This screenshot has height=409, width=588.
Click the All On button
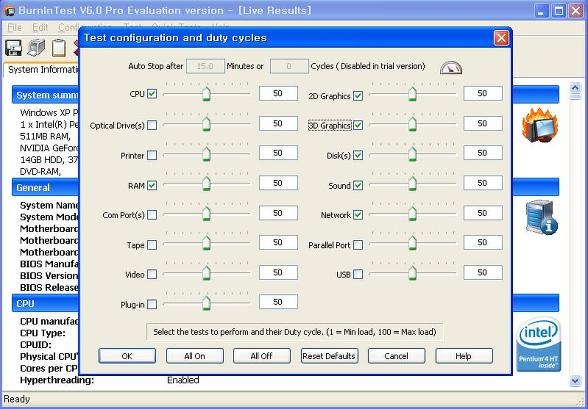tap(195, 356)
